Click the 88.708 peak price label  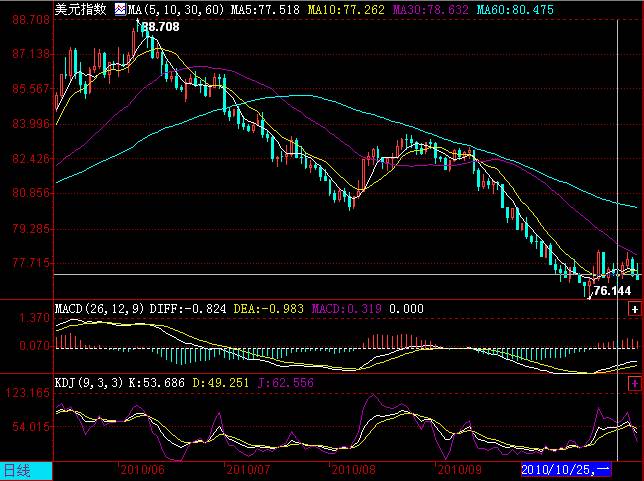point(161,27)
